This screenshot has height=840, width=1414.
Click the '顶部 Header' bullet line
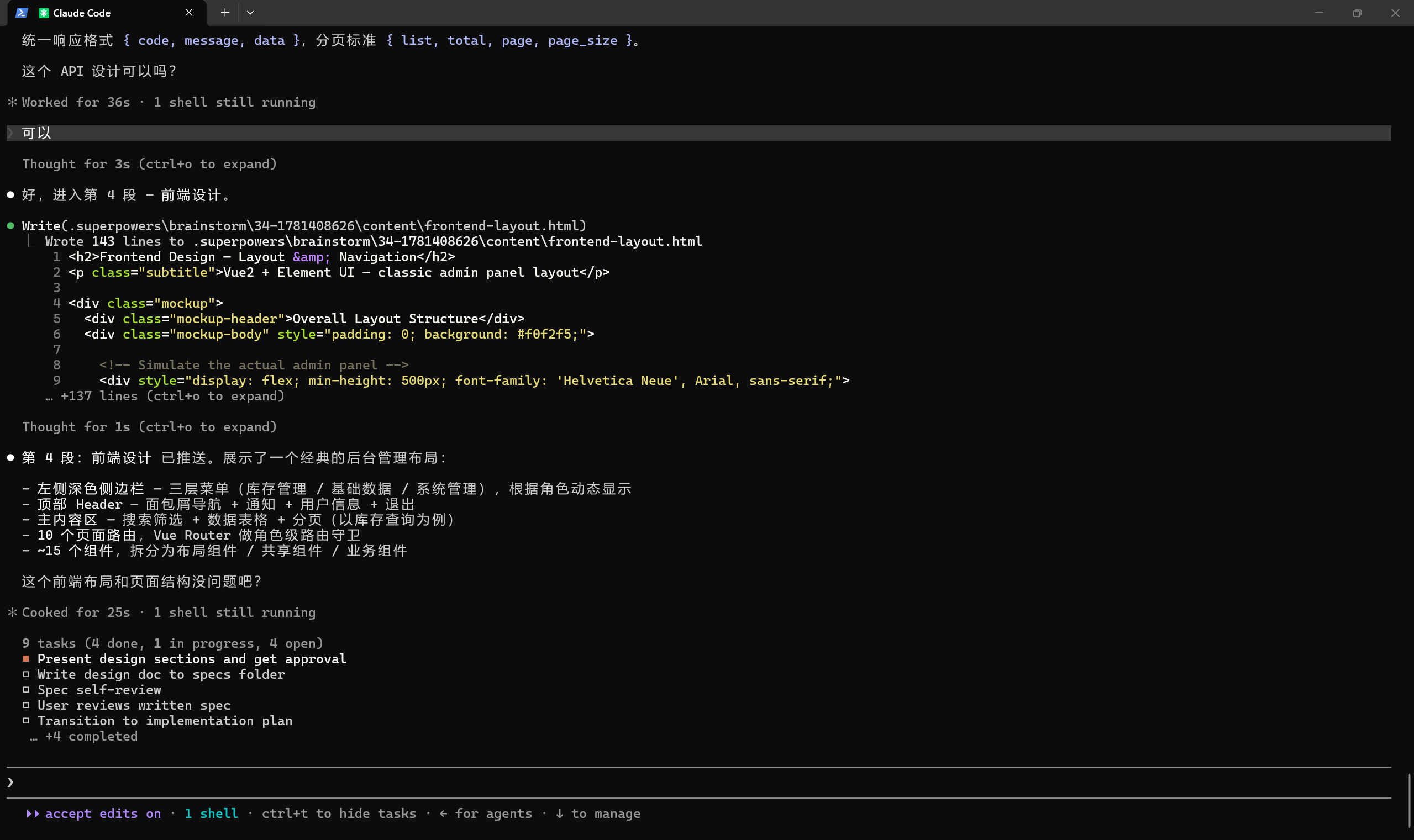(x=219, y=504)
